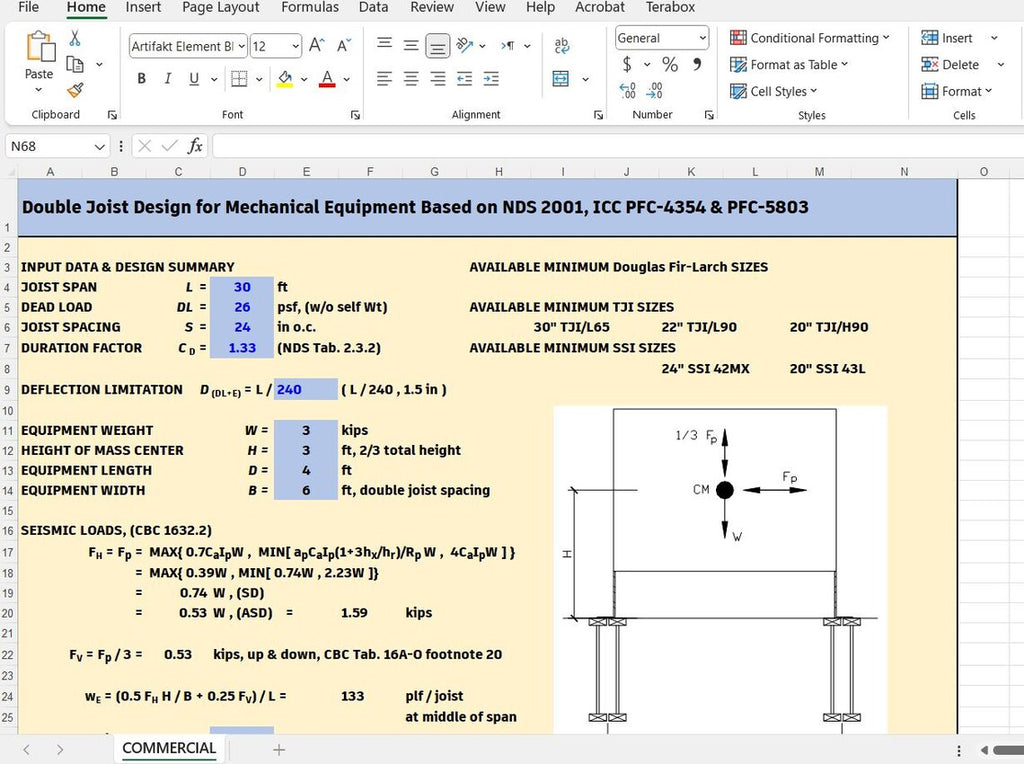This screenshot has height=764, width=1024.
Task: Toggle Italic formatting
Action: pos(168,79)
